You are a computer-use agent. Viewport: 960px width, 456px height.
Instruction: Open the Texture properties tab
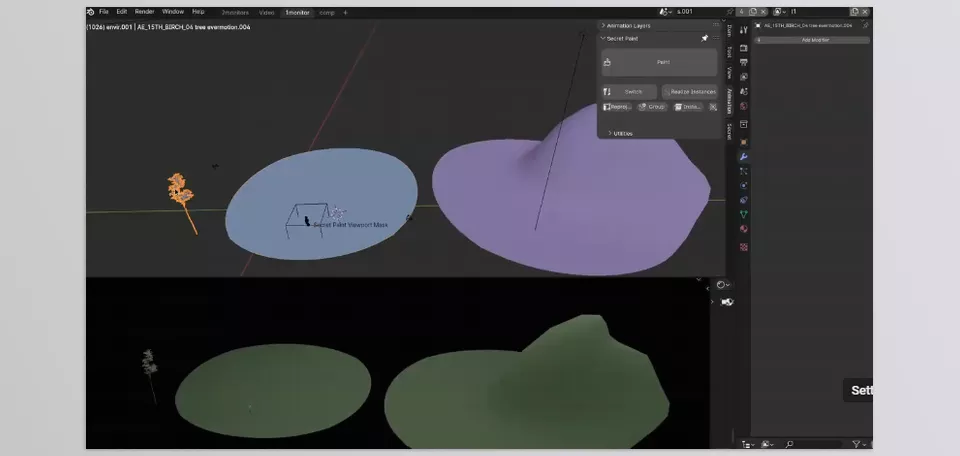point(743,247)
